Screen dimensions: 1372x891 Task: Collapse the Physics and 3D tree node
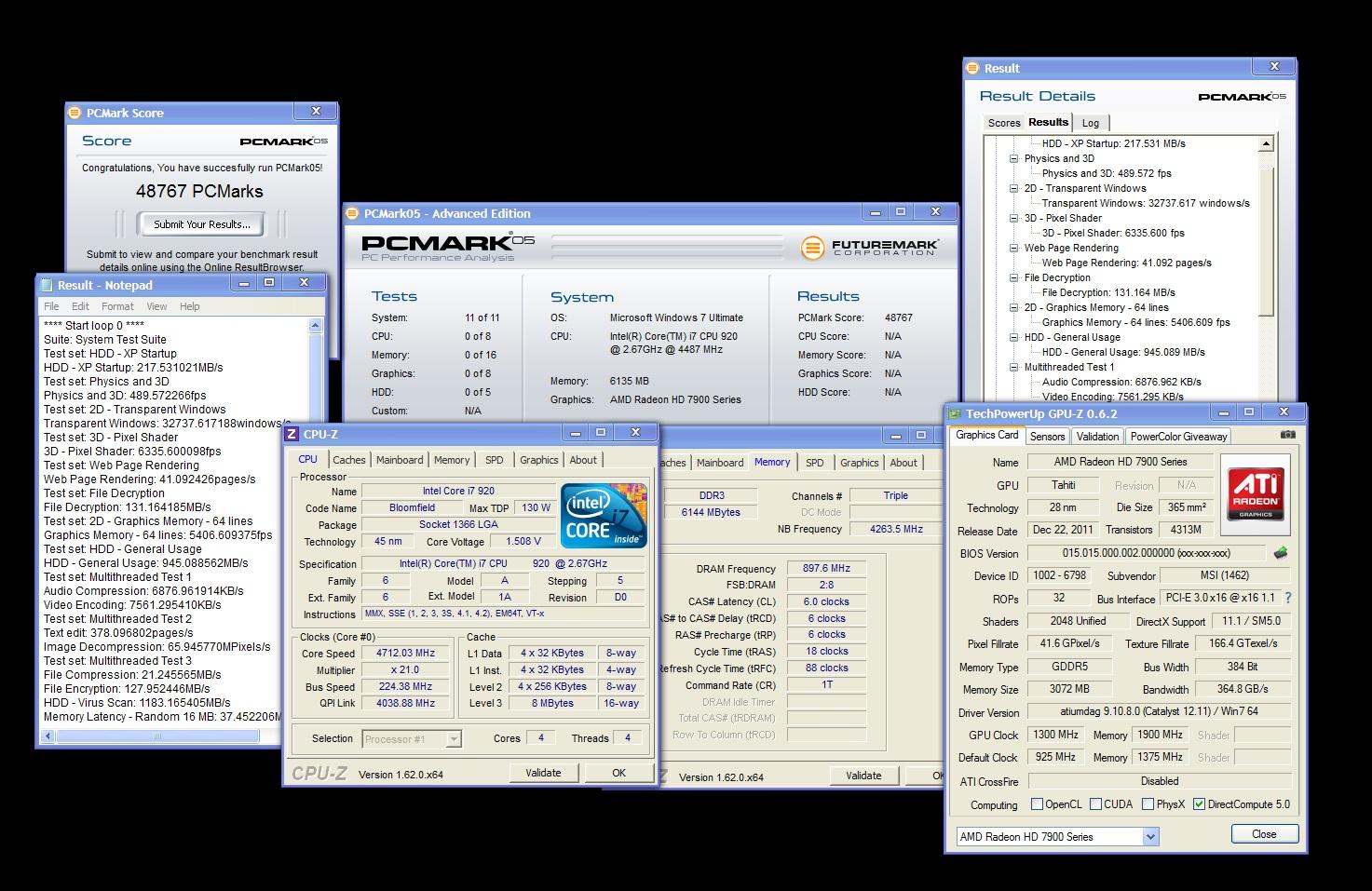point(1014,158)
